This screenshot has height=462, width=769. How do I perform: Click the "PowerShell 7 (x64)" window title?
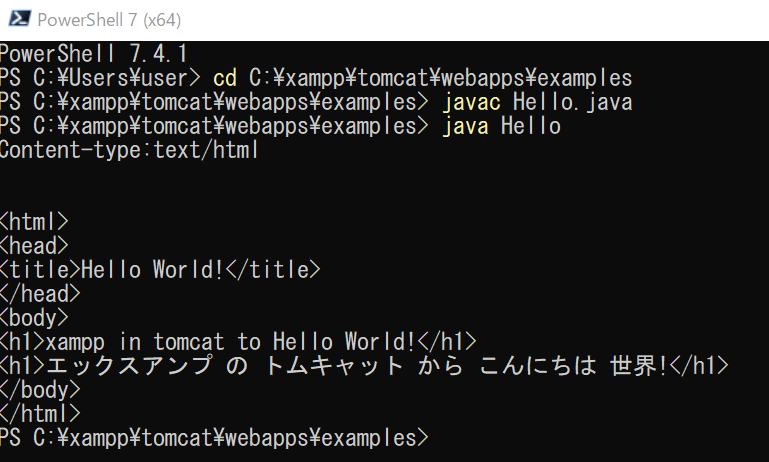pos(109,20)
